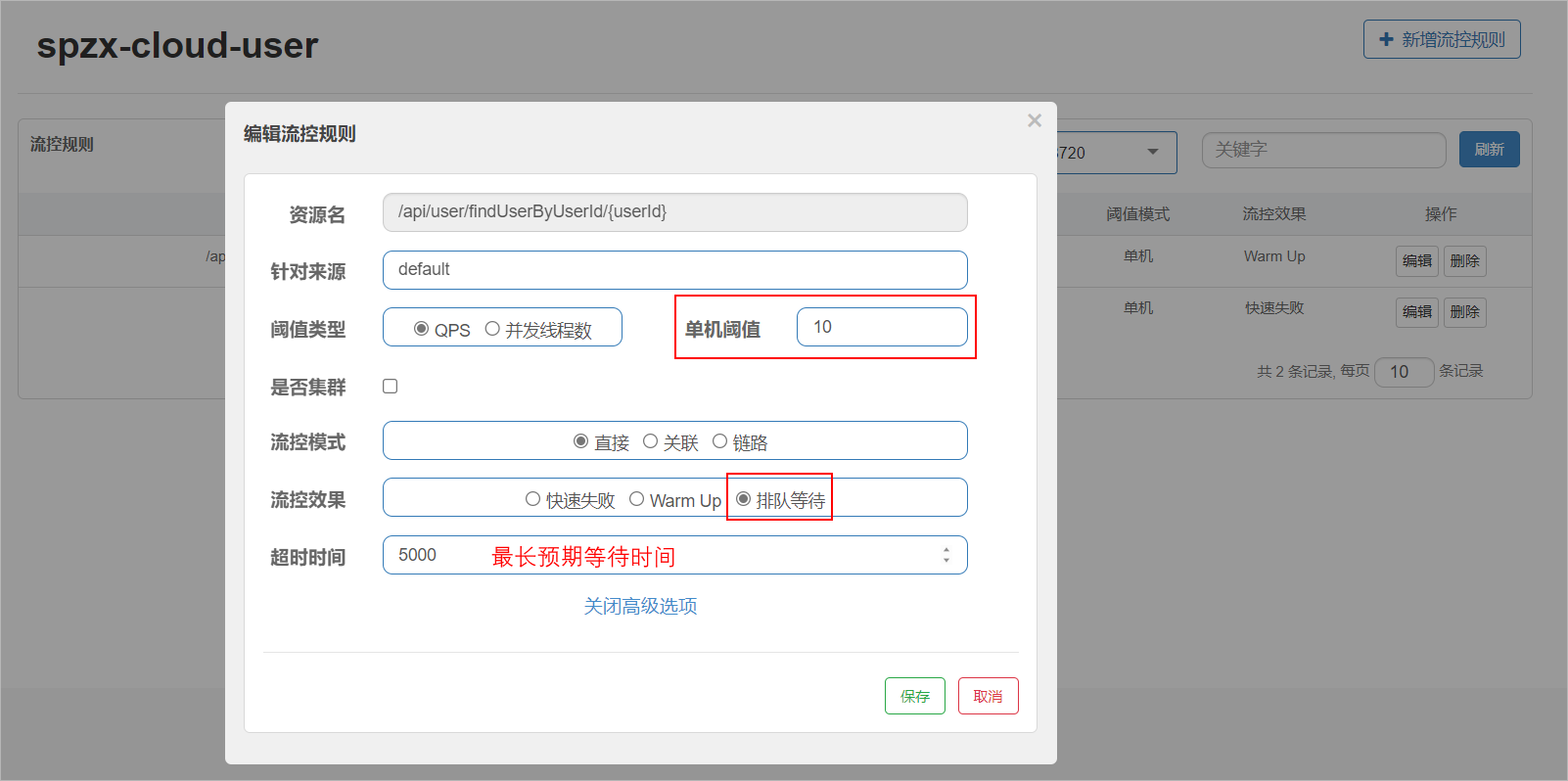Select 直接 flow control mode
1568x781 pixels.
click(x=580, y=441)
